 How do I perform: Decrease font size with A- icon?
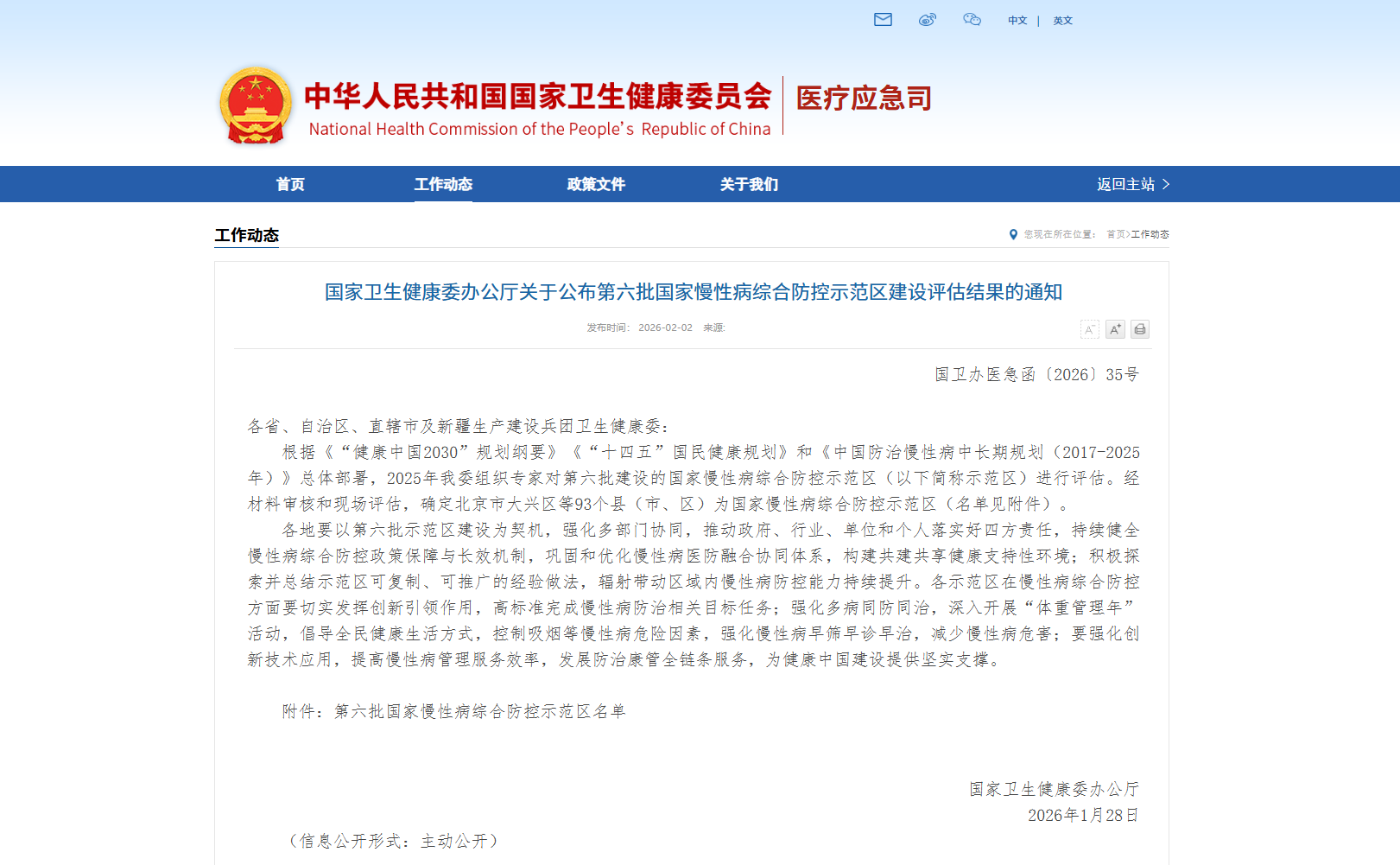coord(1089,329)
